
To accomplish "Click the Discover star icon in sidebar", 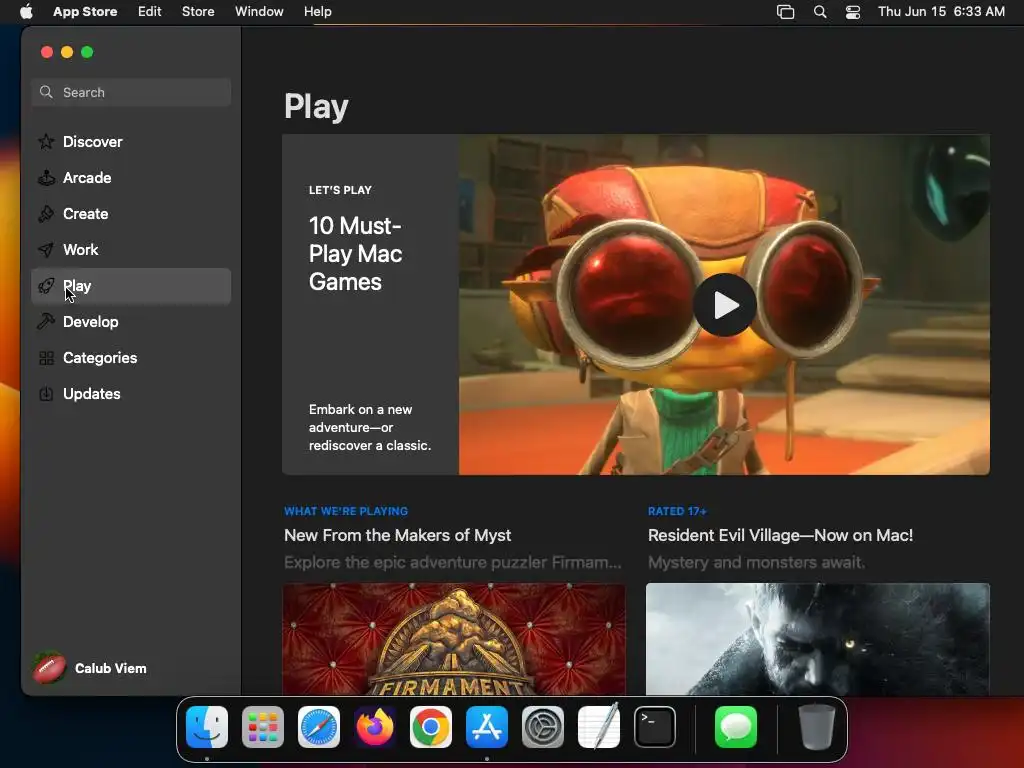I will click(x=46, y=142).
